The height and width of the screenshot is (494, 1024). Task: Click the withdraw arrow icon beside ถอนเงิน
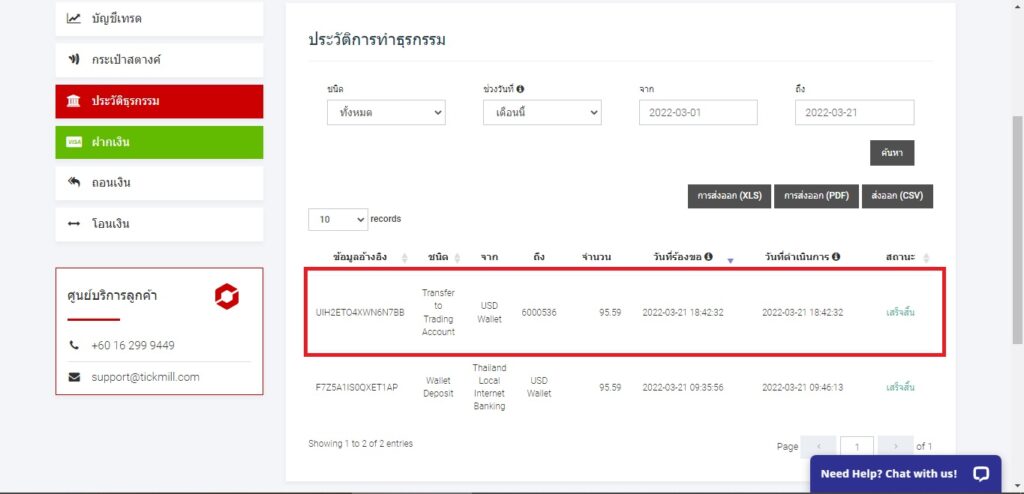[x=74, y=183]
